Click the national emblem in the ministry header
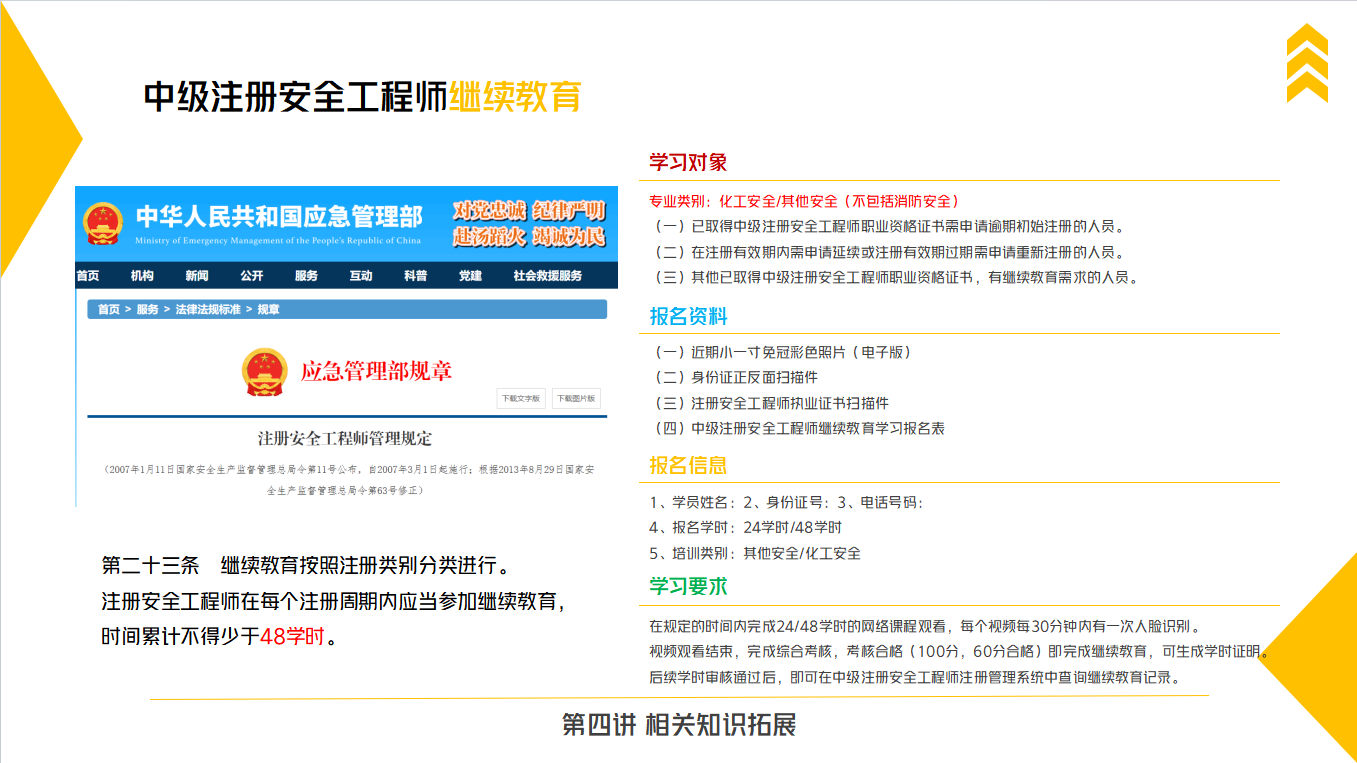The height and width of the screenshot is (763, 1357). point(103,224)
